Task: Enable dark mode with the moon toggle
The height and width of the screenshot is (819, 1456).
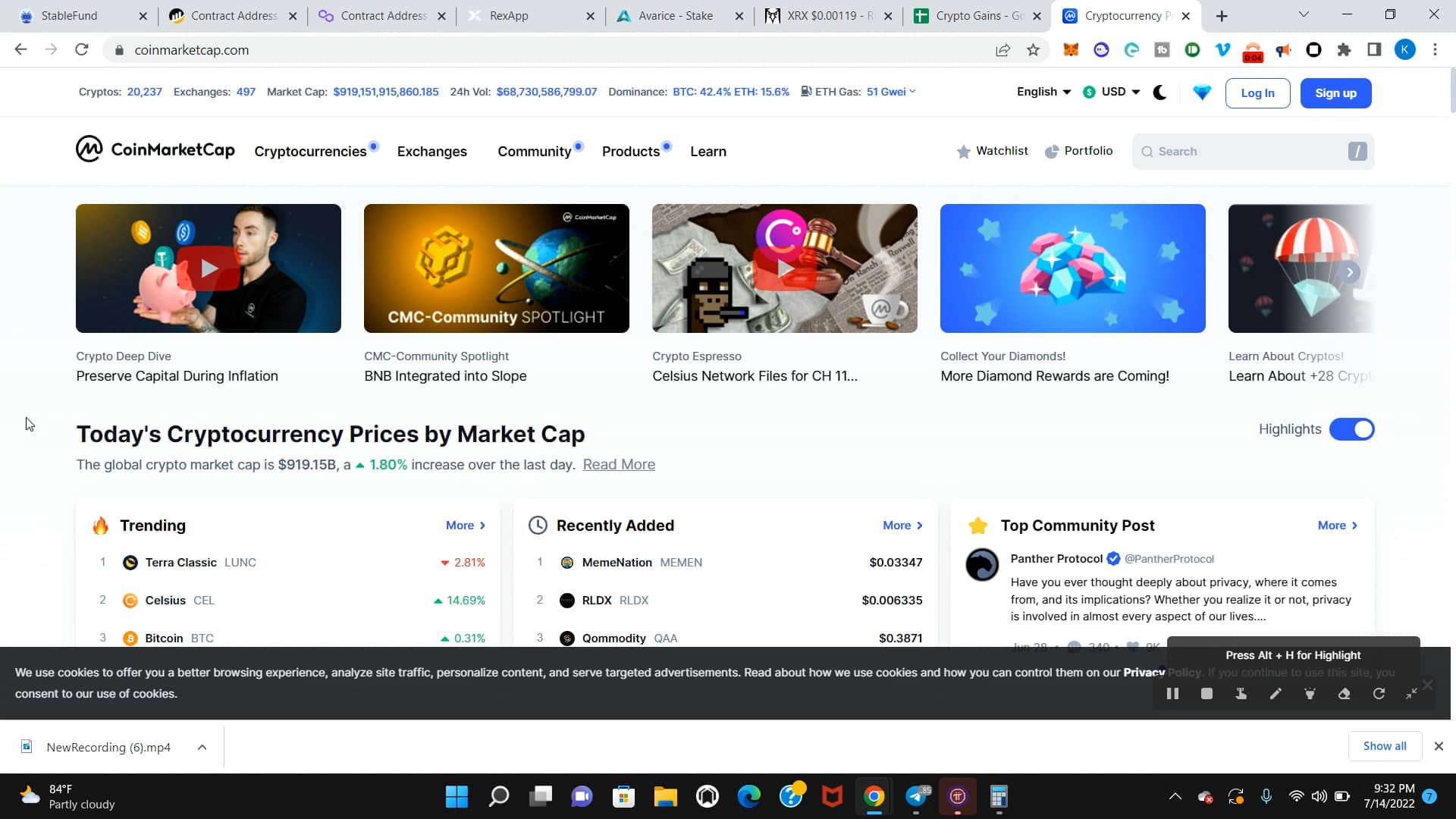Action: click(1160, 92)
